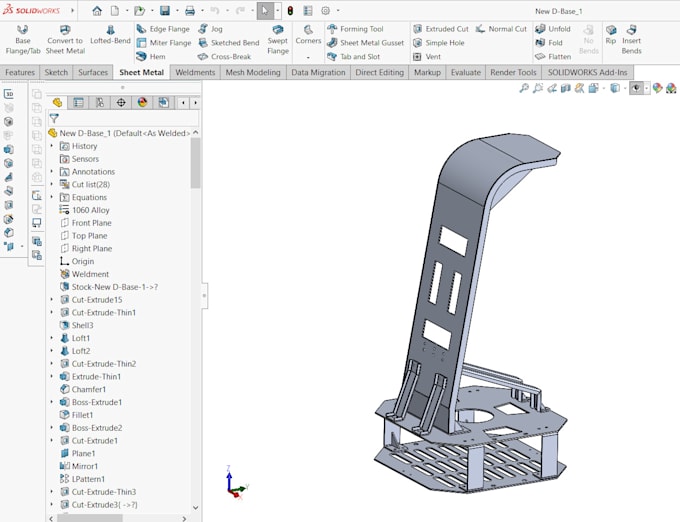
Task: Open the Direct Editing tab
Action: click(x=379, y=72)
